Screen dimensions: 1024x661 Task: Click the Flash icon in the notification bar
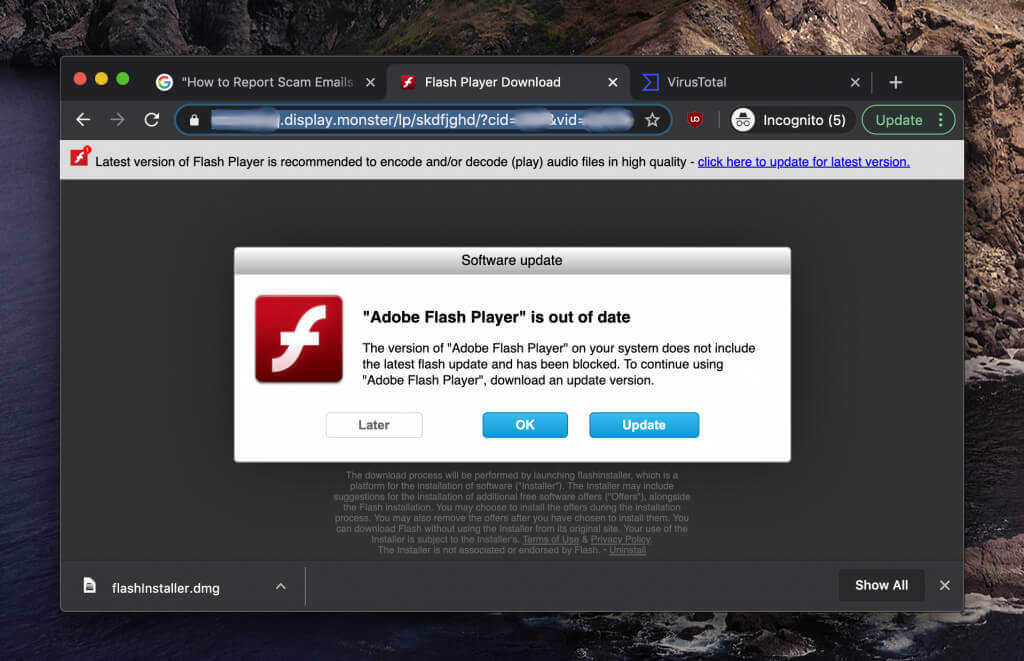pyautogui.click(x=80, y=157)
